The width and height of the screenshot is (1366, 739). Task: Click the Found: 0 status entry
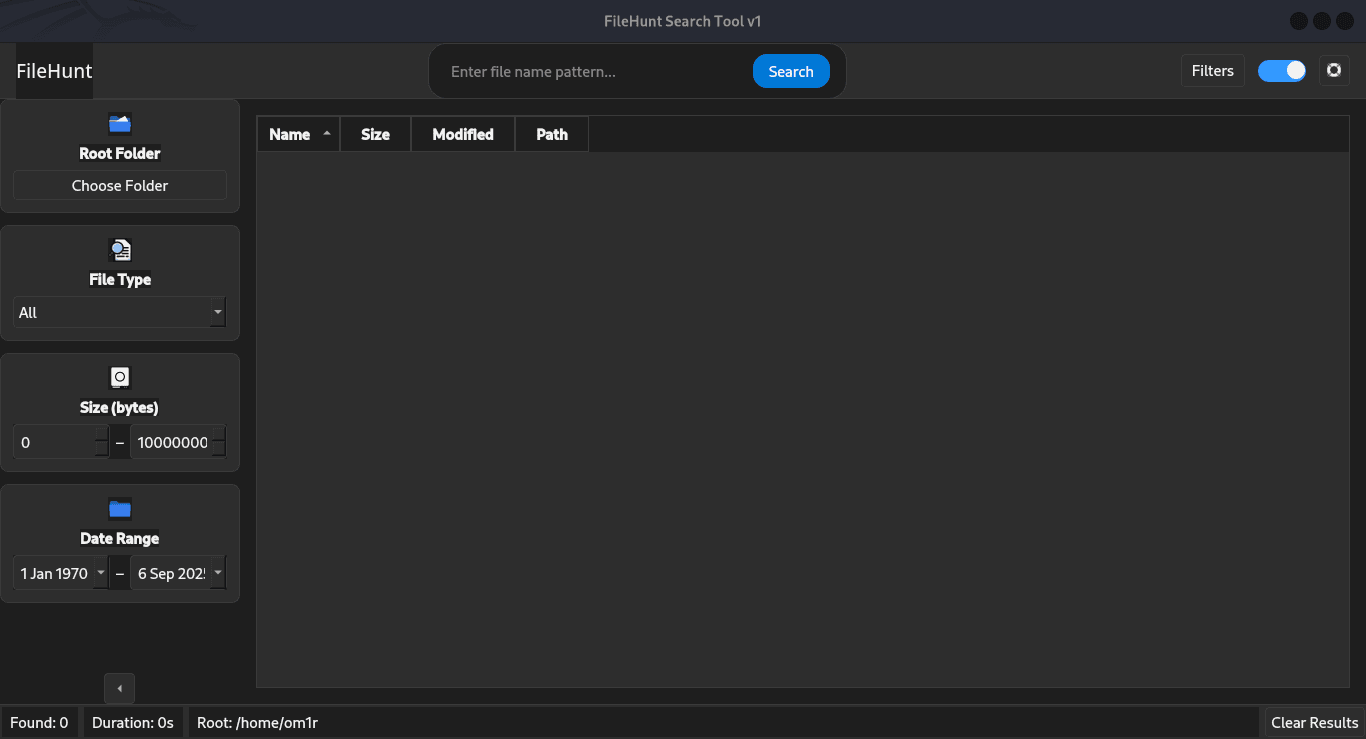click(39, 722)
